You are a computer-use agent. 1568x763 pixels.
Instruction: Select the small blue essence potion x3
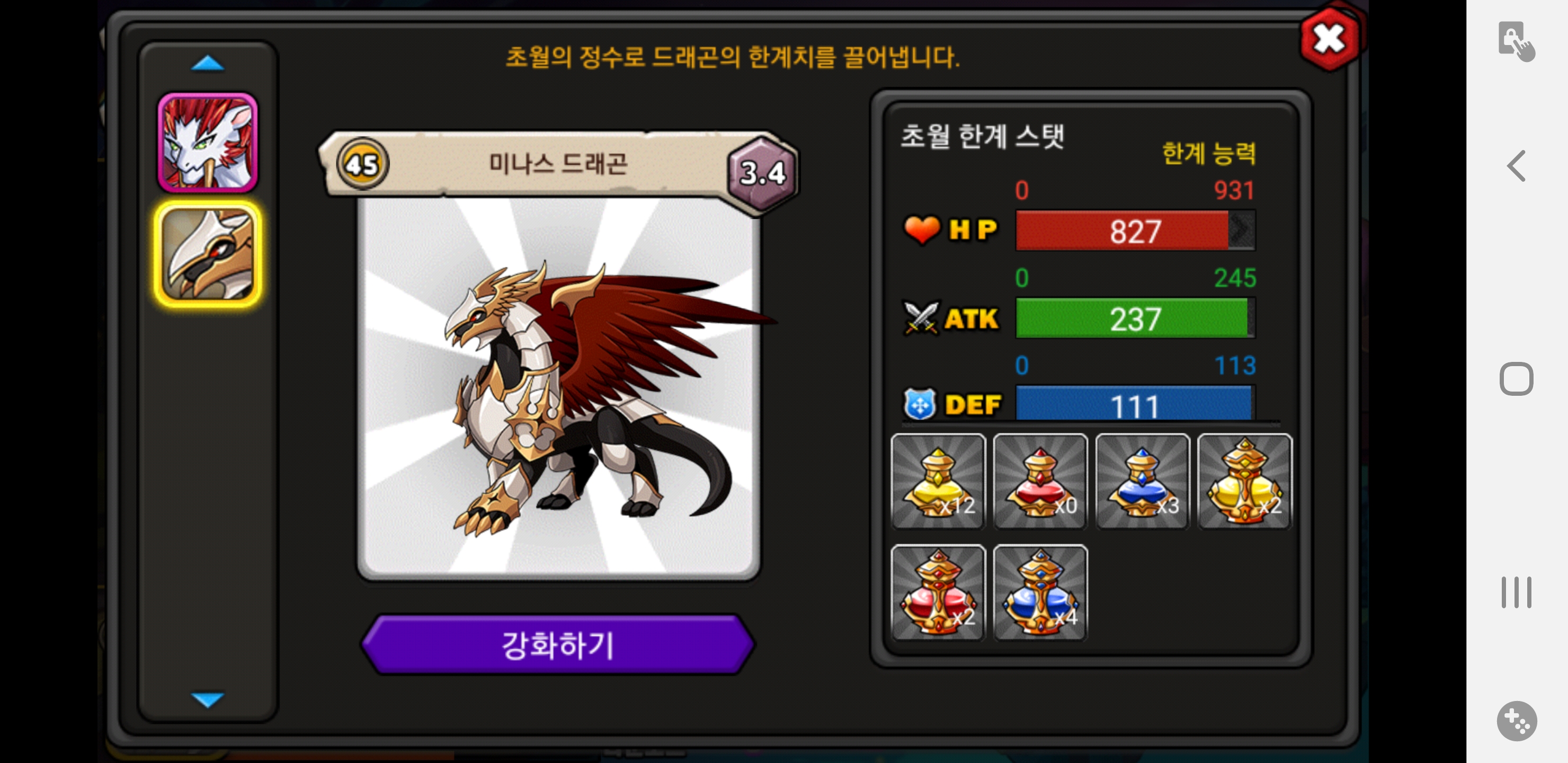coord(1143,481)
